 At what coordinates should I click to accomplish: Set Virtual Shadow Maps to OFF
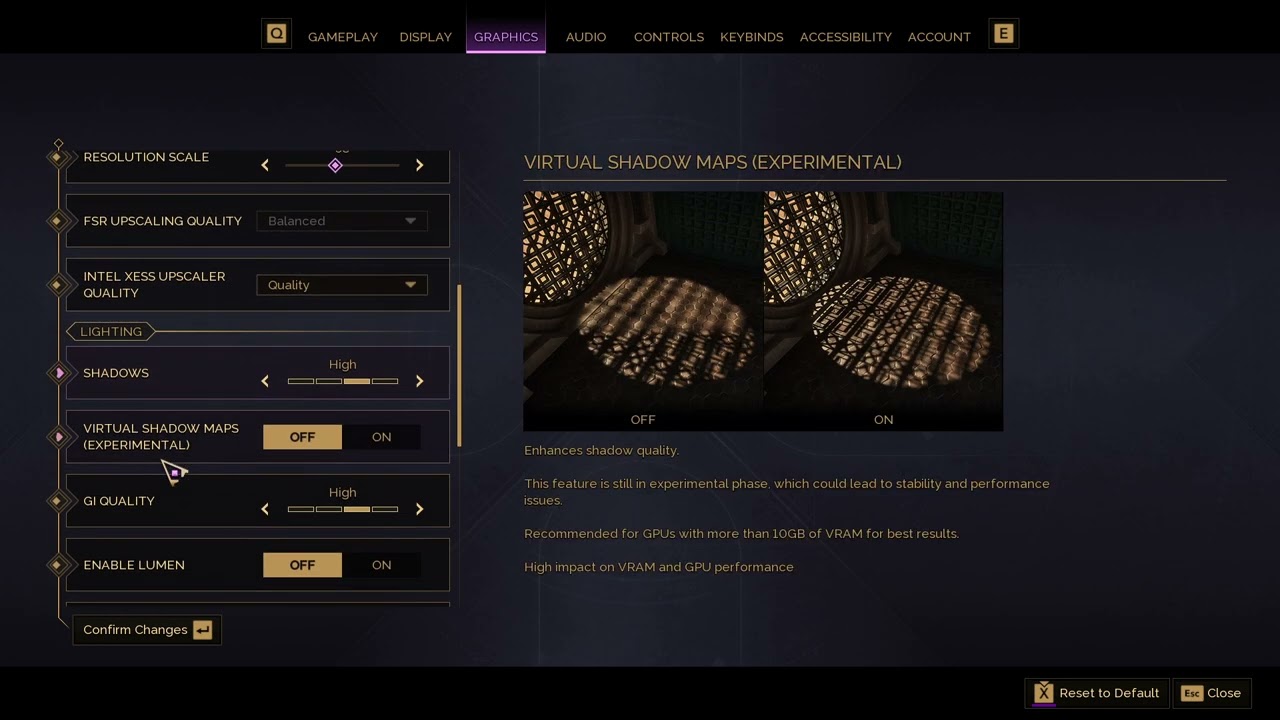[x=302, y=437]
